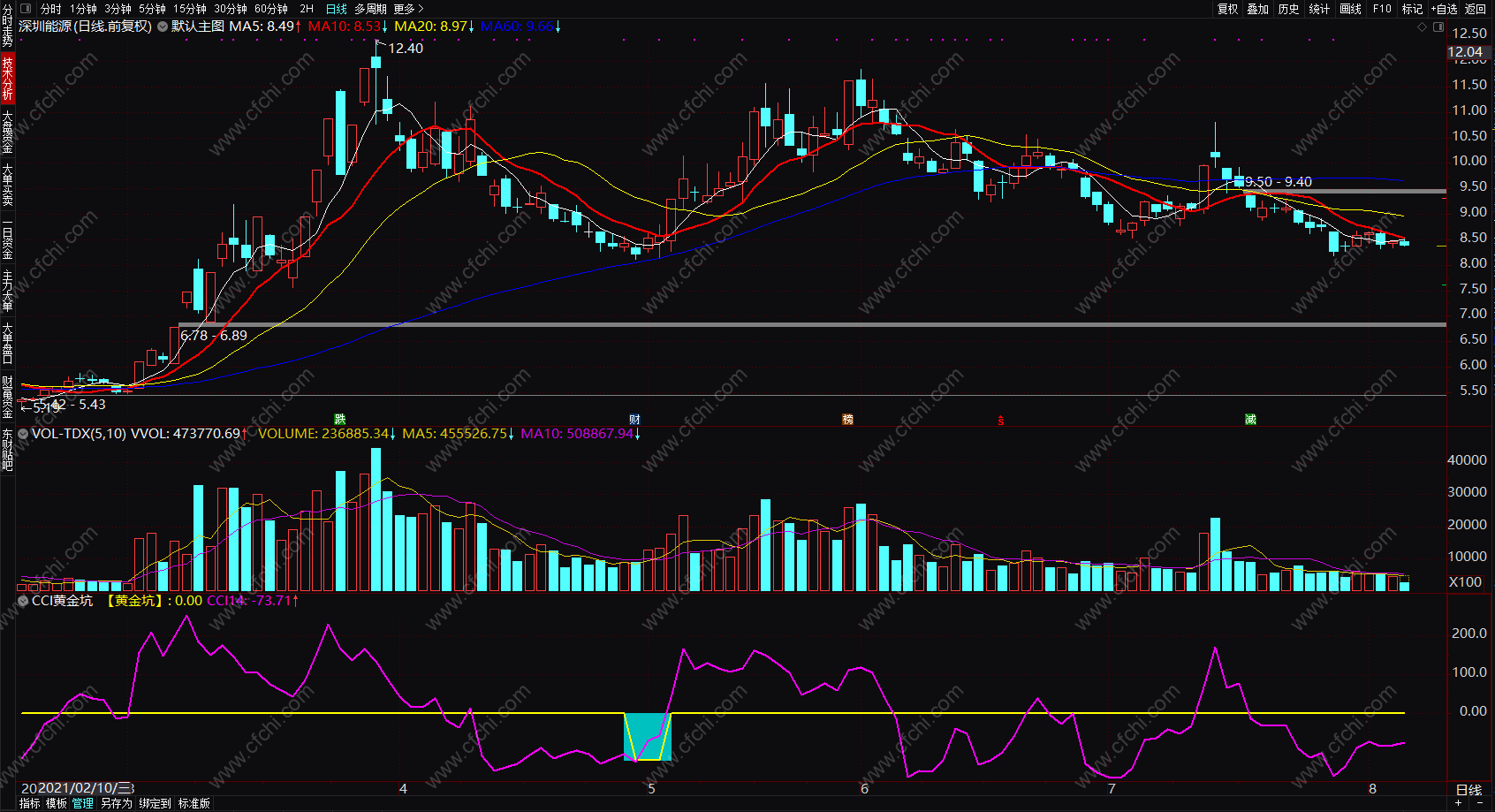Switch to the 分时 timeframe
The height and width of the screenshot is (812, 1495).
51,9
